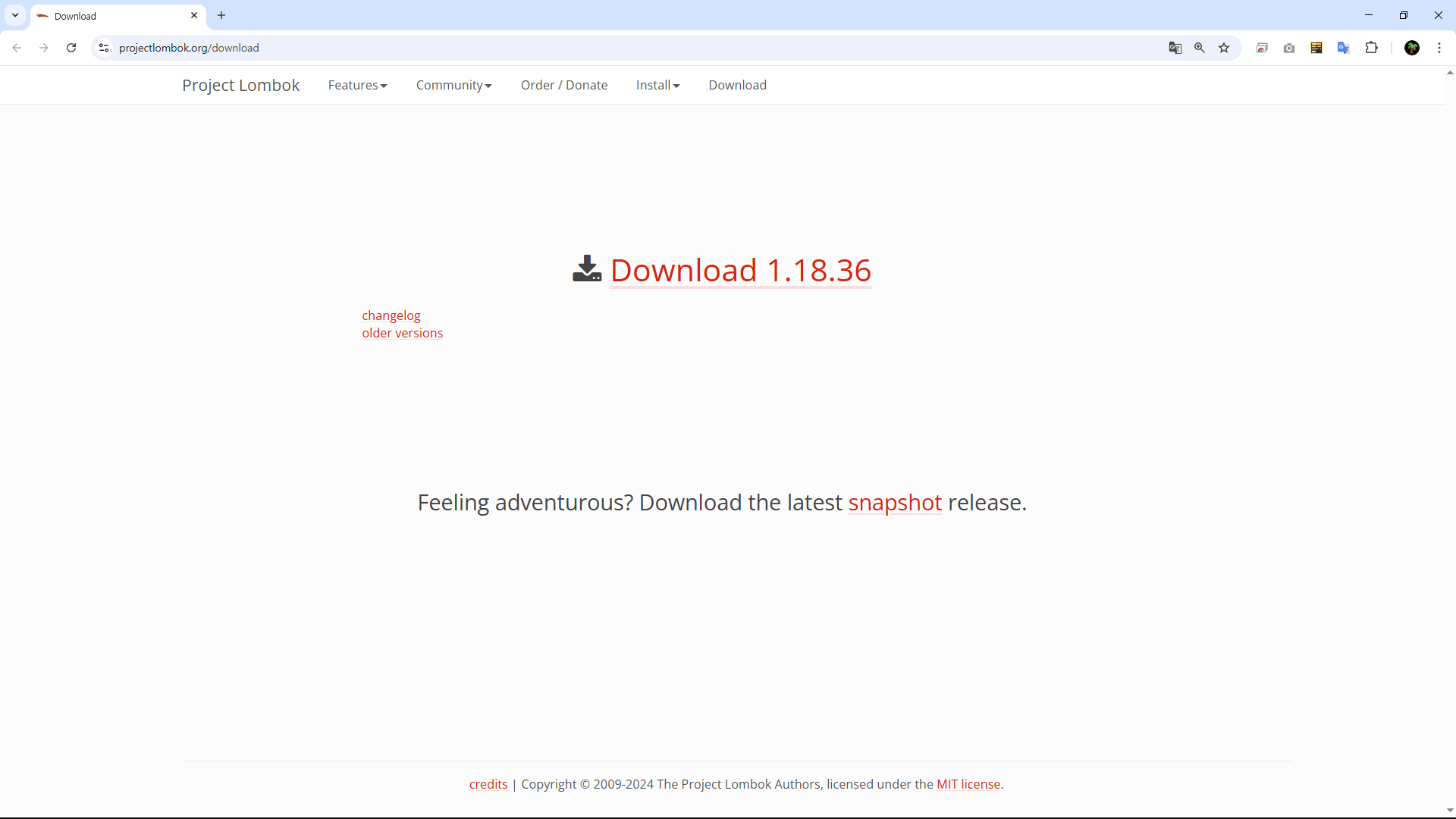Viewport: 1456px width, 819px height.
Task: Expand the Install dropdown menu
Action: [657, 85]
